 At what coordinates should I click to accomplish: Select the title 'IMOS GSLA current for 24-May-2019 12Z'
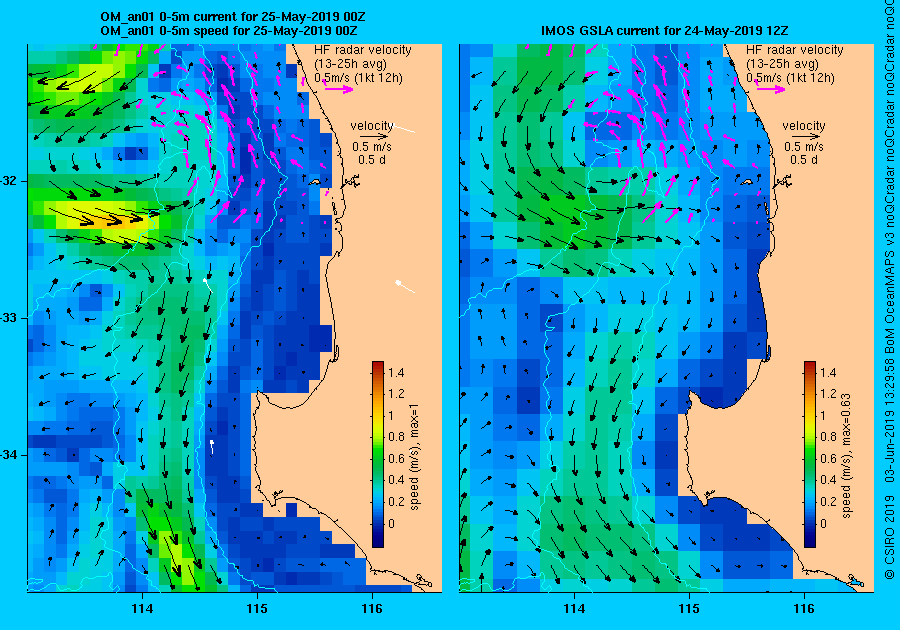tap(666, 30)
